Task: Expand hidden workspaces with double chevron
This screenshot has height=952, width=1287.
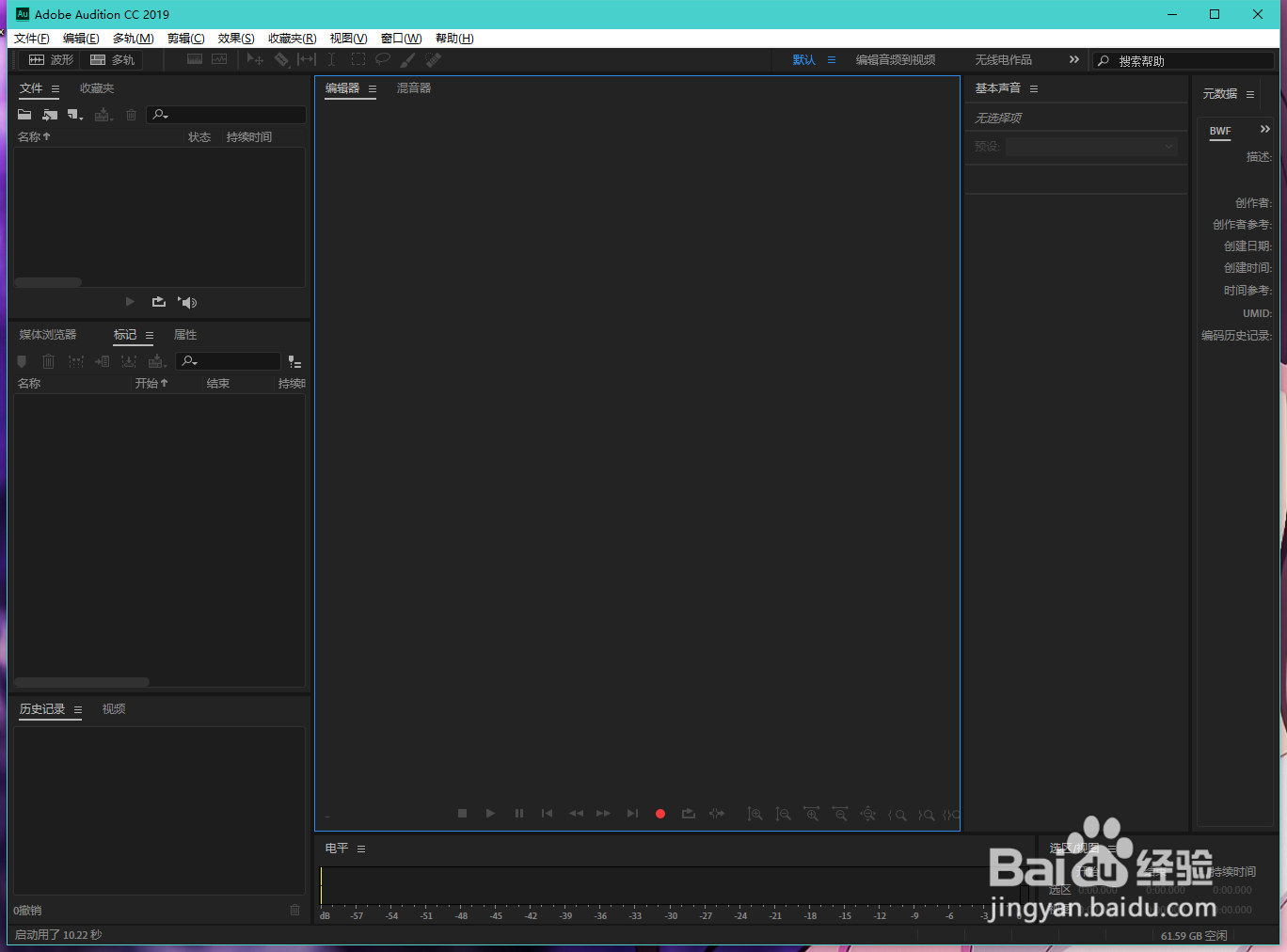Action: coord(1074,59)
